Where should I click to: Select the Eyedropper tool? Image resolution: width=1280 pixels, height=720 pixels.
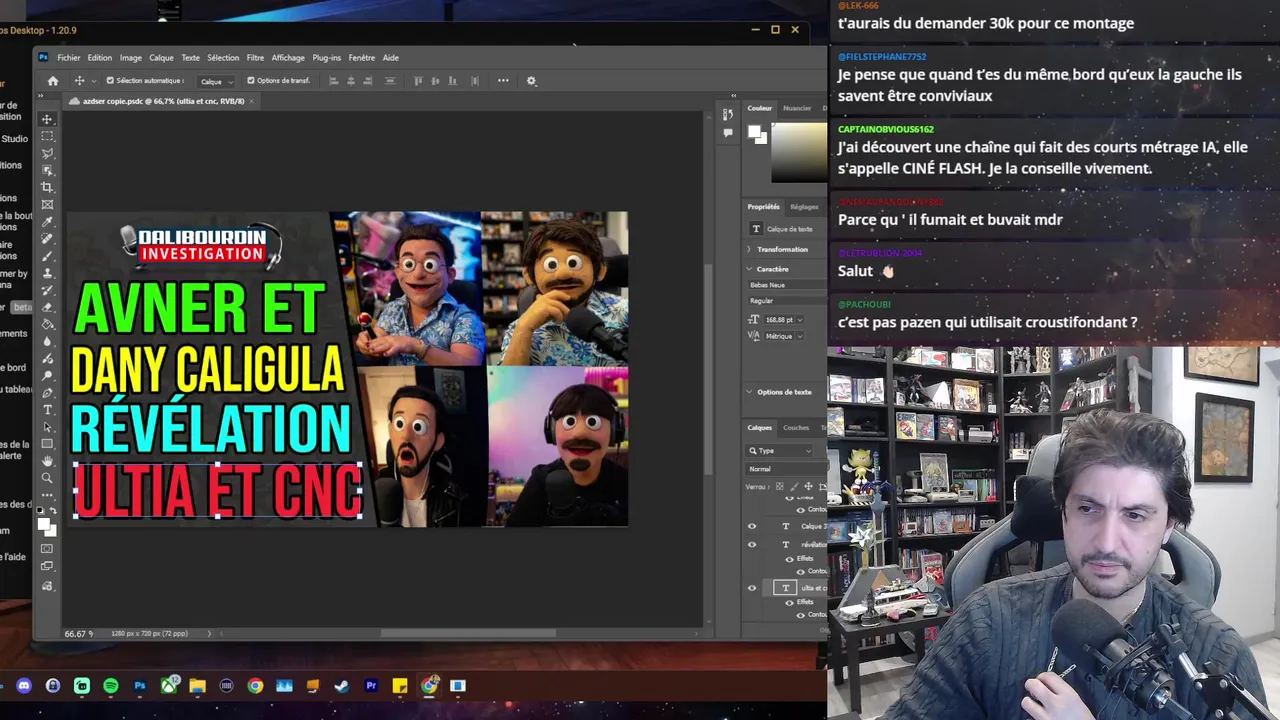(x=47, y=221)
